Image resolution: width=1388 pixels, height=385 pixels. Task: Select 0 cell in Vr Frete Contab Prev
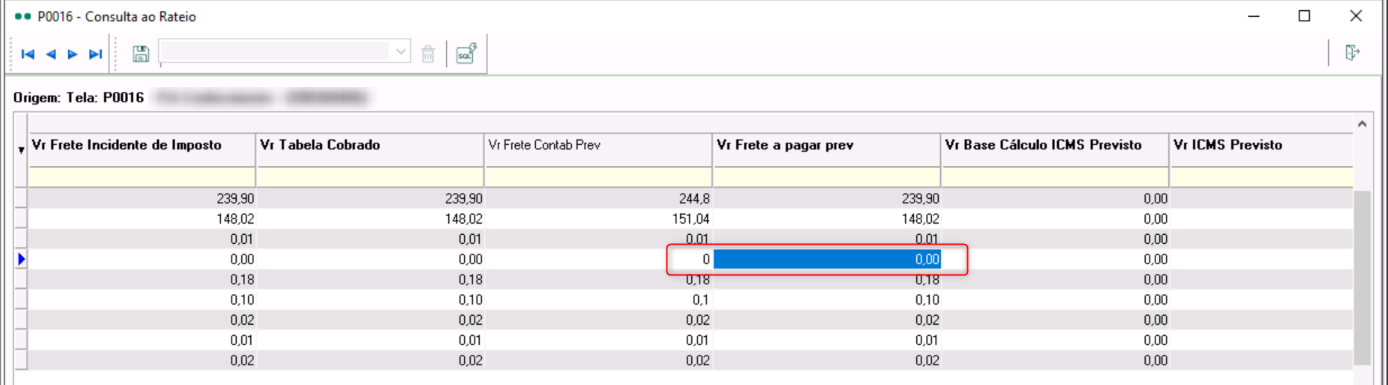tap(598, 259)
